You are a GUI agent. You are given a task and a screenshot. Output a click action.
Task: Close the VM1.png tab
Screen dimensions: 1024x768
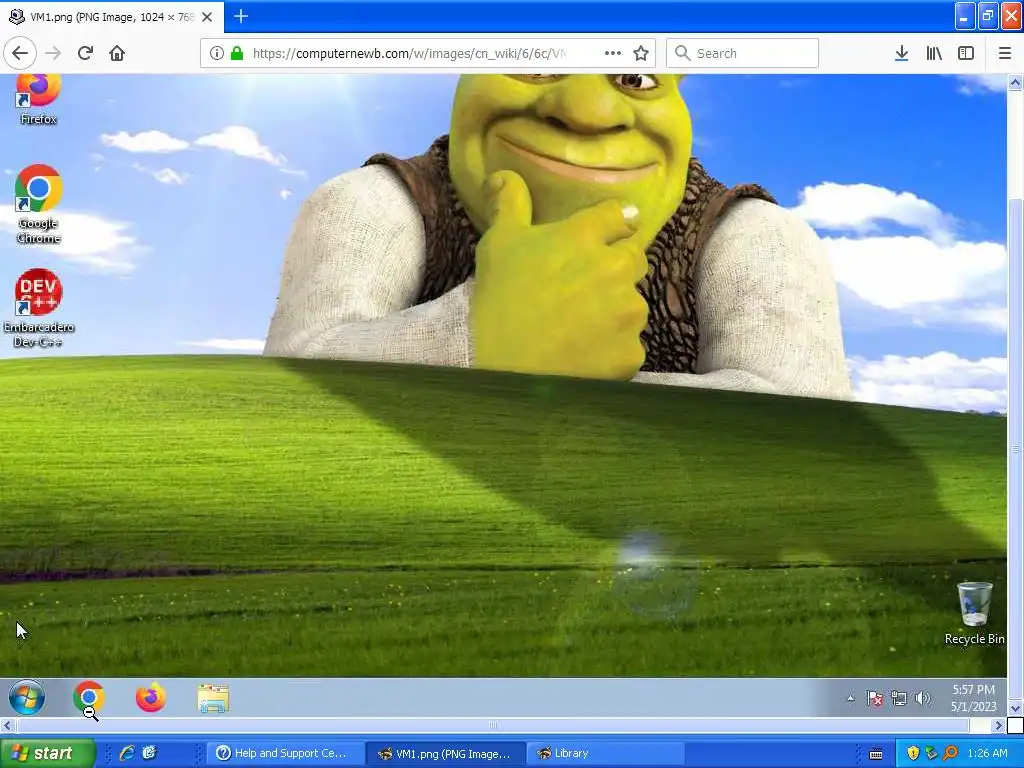(x=207, y=17)
